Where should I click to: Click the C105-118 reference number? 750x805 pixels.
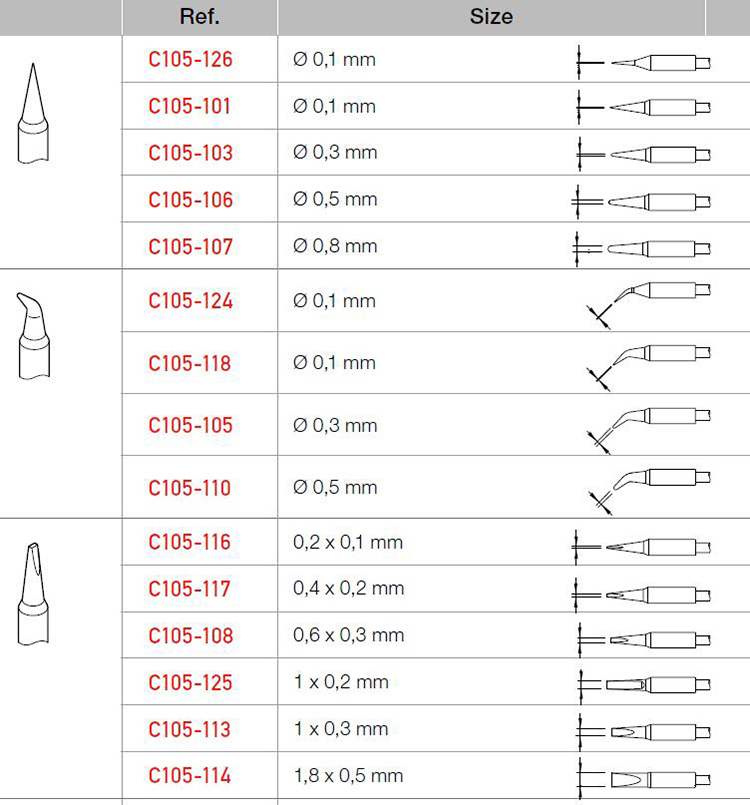[x=191, y=363]
